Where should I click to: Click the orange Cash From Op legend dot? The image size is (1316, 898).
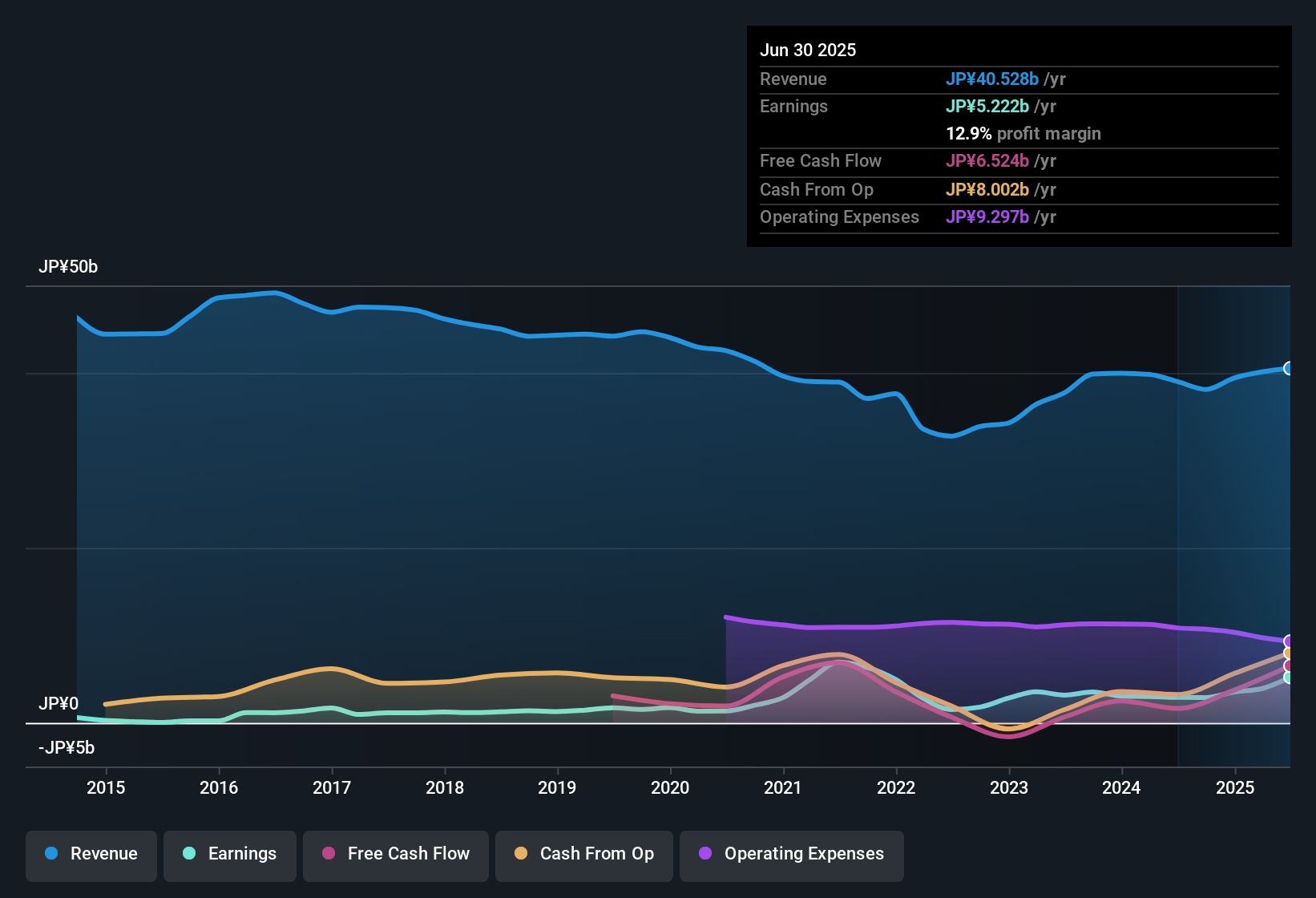coord(521,854)
